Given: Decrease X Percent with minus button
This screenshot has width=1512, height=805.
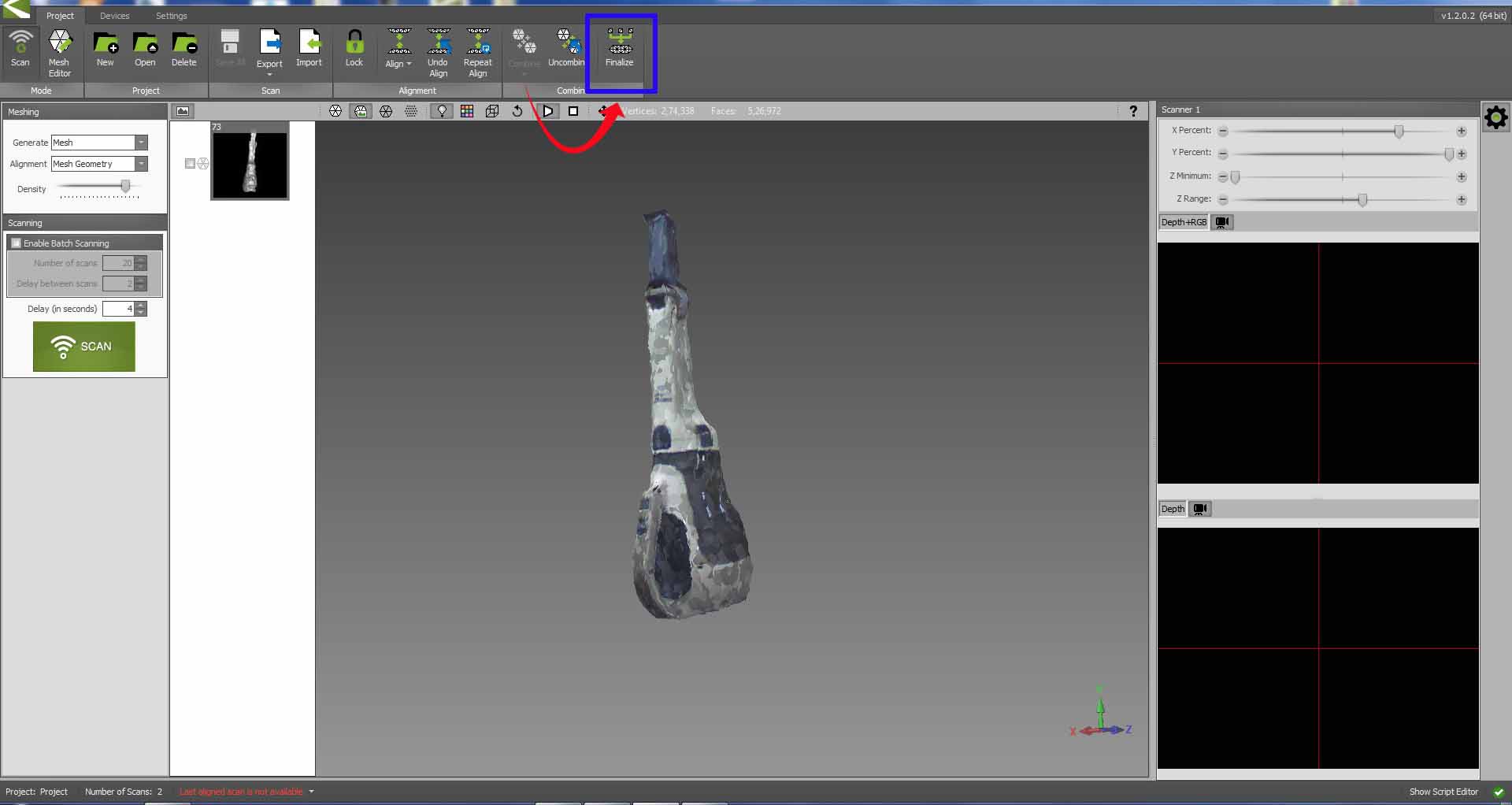Looking at the screenshot, I should tap(1223, 132).
